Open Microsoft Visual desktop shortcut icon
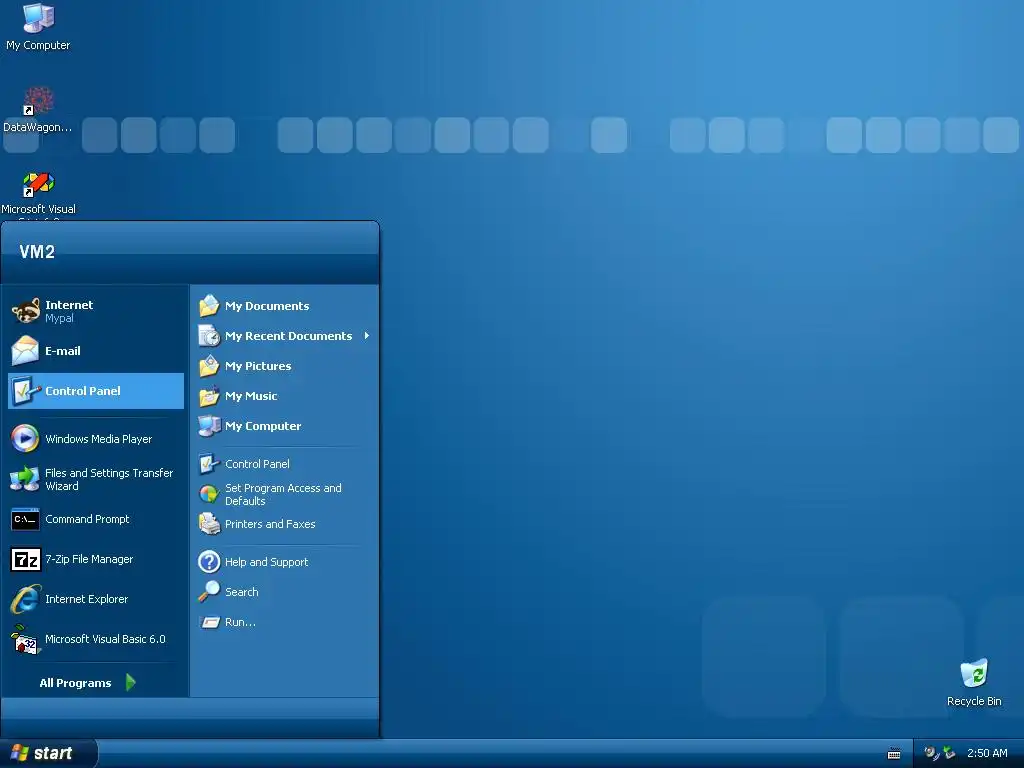 point(38,193)
